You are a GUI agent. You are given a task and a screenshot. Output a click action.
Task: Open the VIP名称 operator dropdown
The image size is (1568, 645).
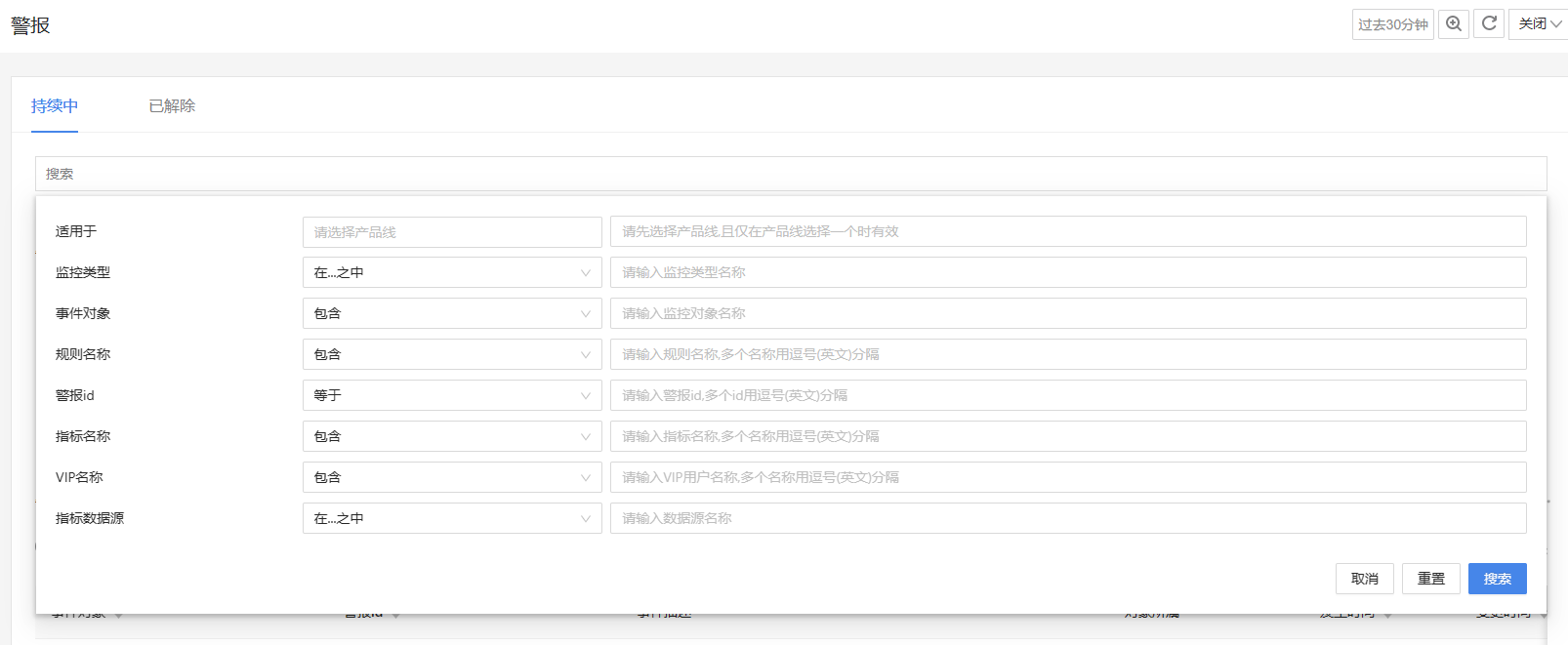pyautogui.click(x=452, y=478)
